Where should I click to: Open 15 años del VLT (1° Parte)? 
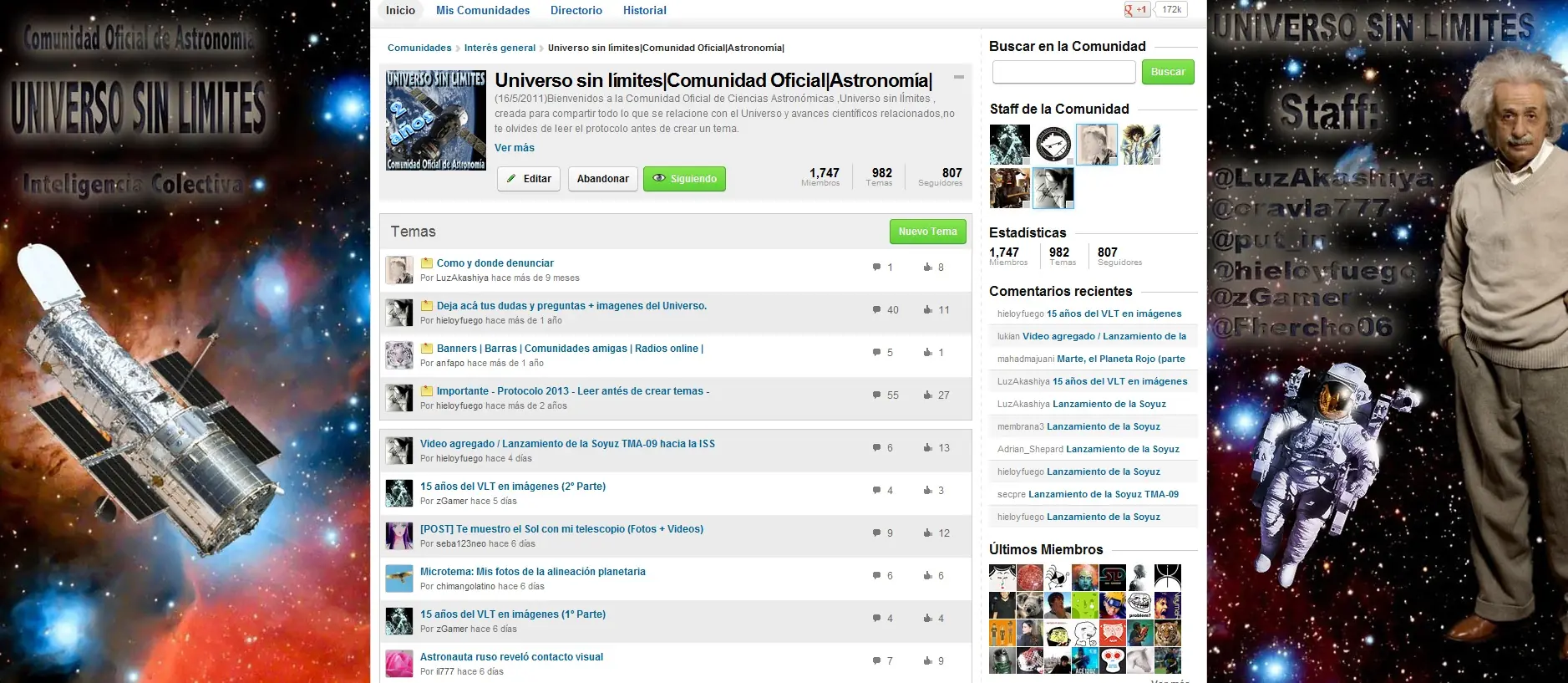513,614
